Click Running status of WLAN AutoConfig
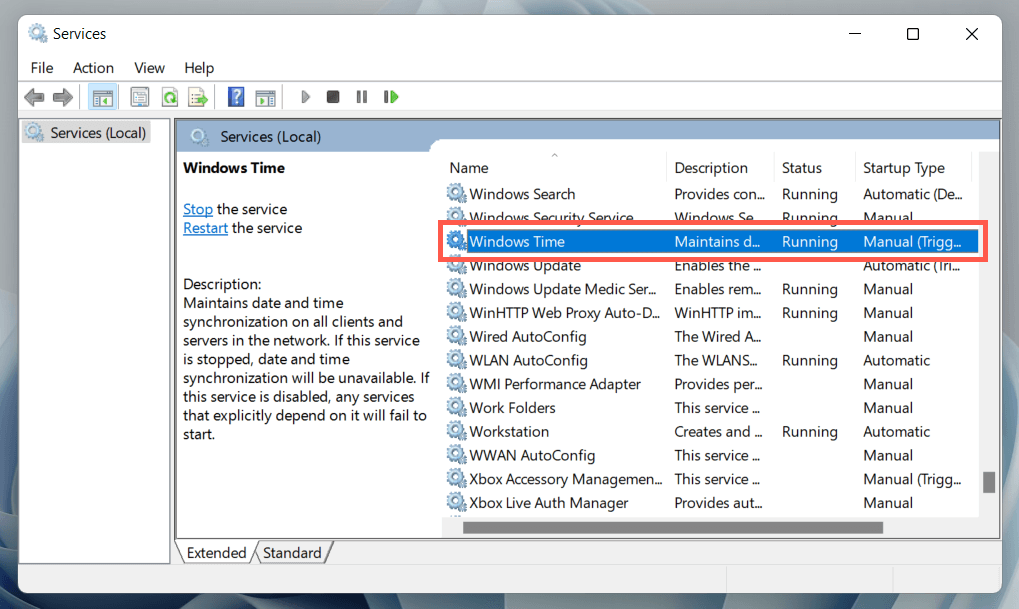The image size is (1019, 609). [809, 360]
